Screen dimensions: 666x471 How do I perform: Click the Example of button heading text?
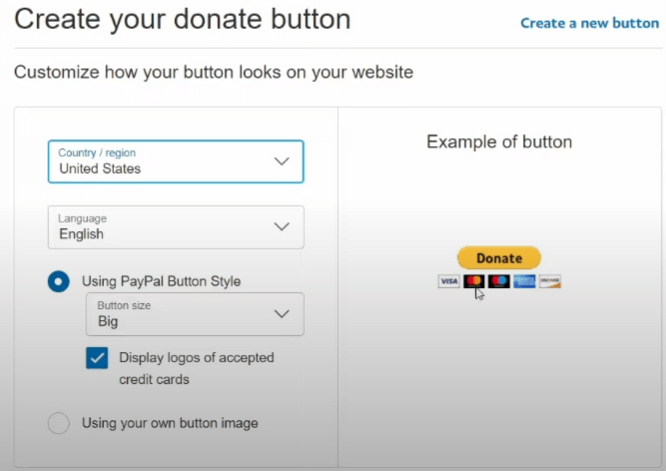point(499,142)
